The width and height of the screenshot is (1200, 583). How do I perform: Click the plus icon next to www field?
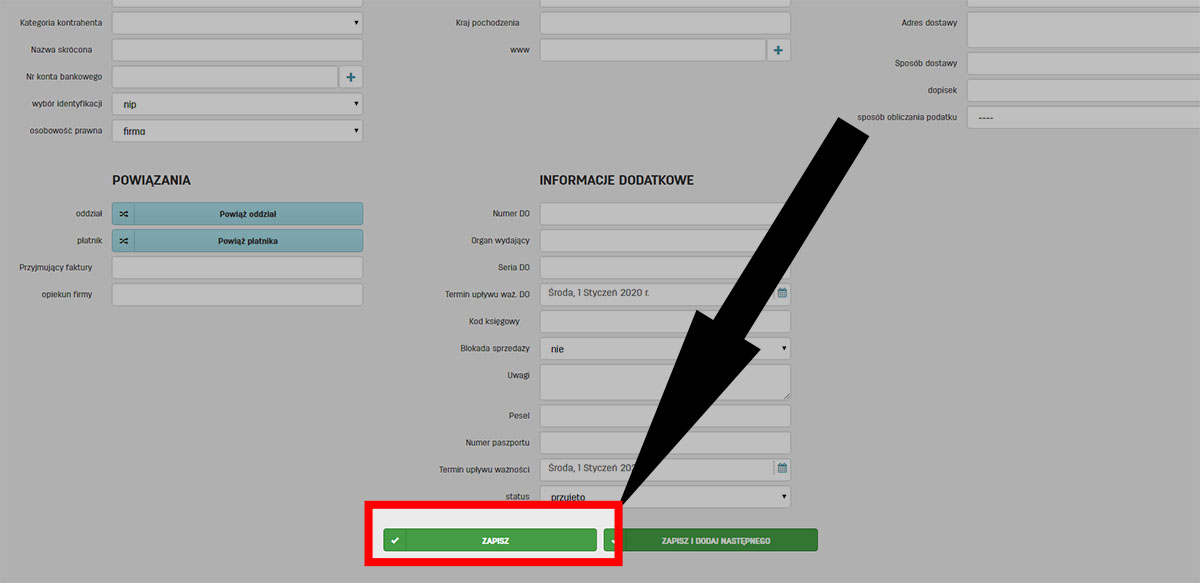pos(778,50)
